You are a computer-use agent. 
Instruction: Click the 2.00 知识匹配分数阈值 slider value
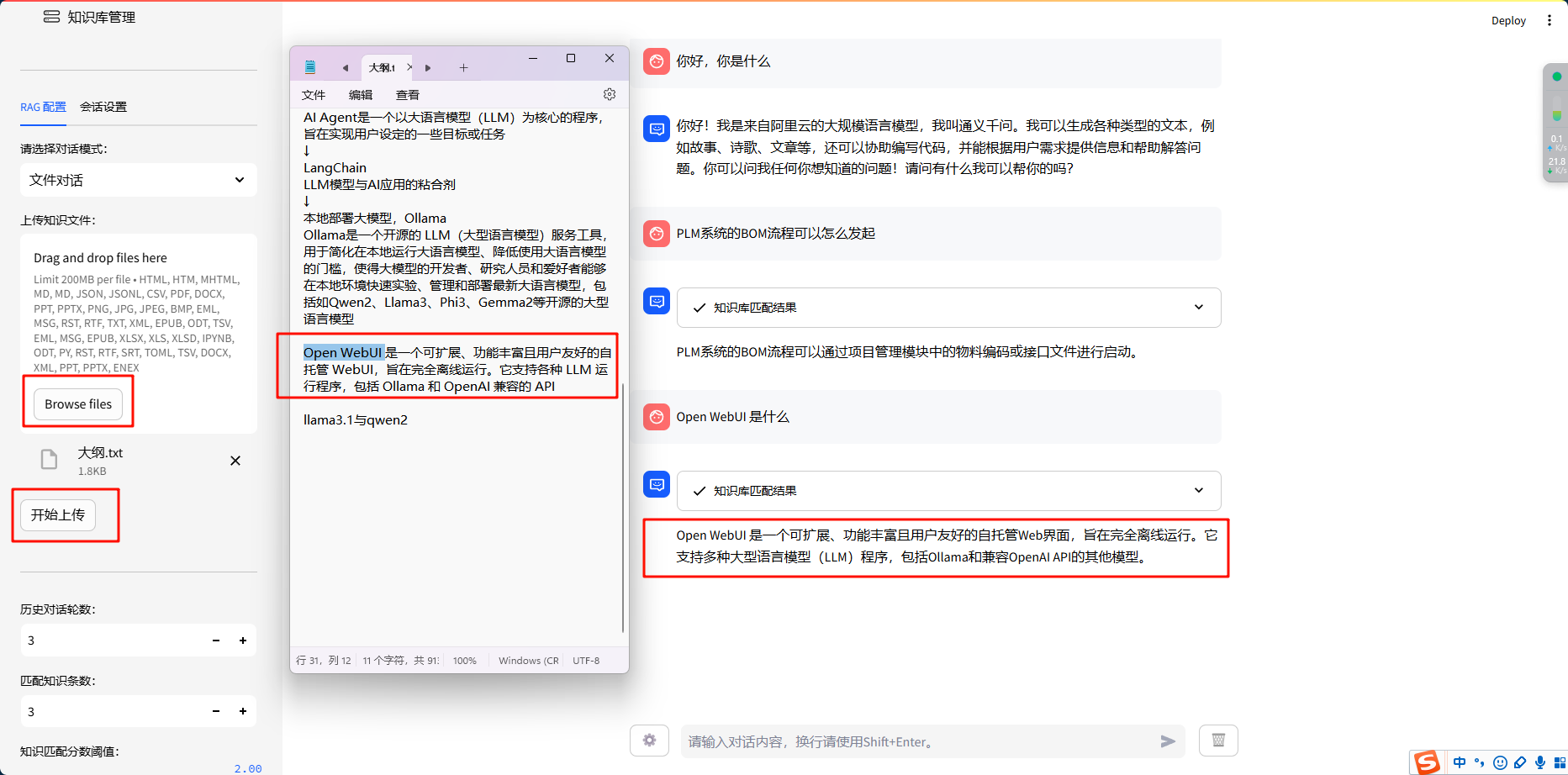click(x=248, y=768)
